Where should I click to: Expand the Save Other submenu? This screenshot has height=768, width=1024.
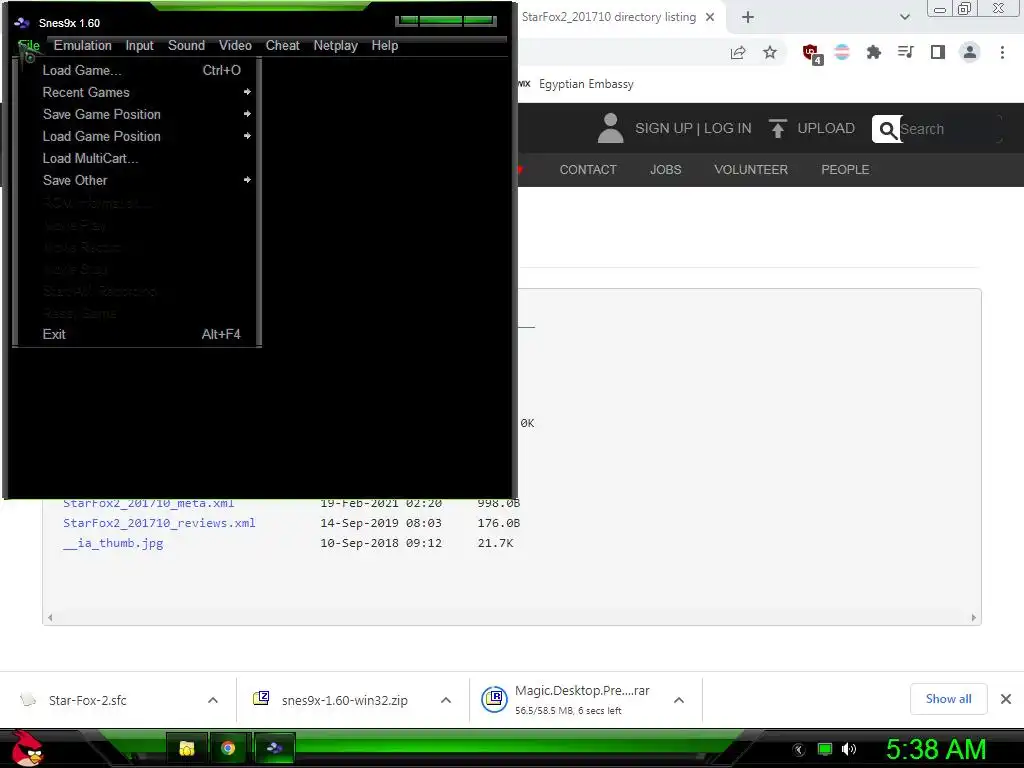(x=137, y=180)
